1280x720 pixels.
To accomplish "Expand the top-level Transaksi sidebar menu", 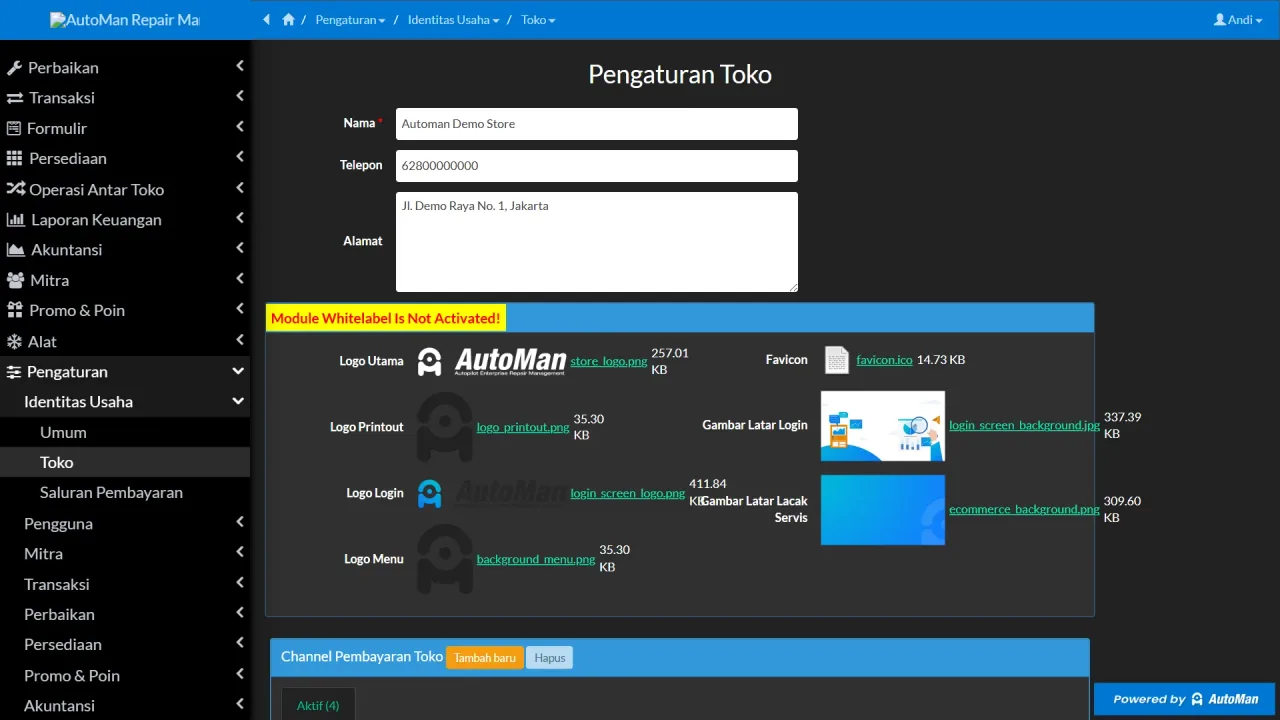I will point(125,98).
